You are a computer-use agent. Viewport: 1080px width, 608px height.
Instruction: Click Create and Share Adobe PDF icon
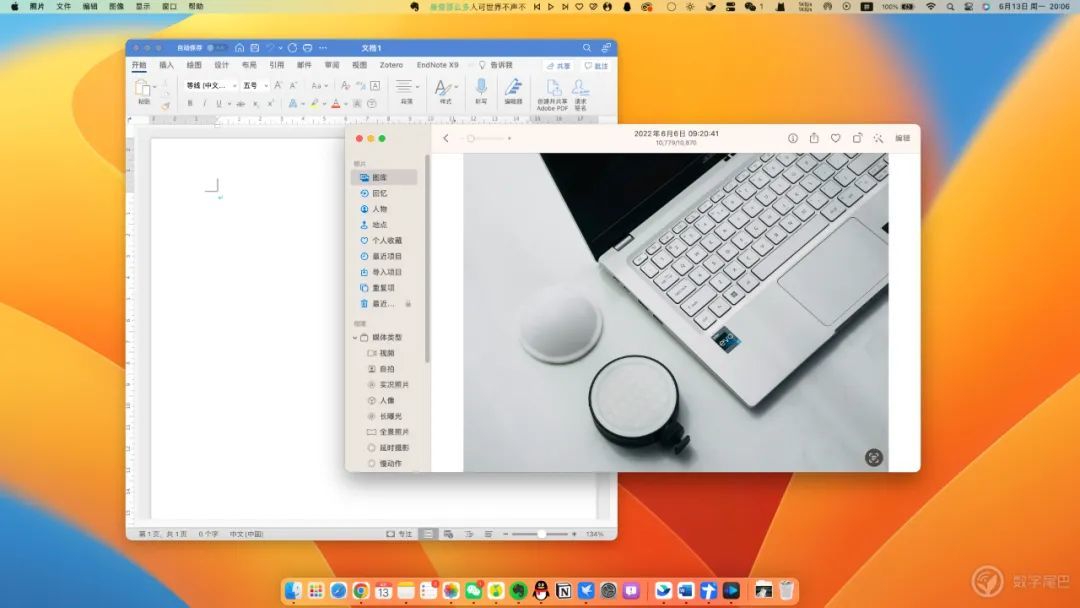[x=553, y=87]
